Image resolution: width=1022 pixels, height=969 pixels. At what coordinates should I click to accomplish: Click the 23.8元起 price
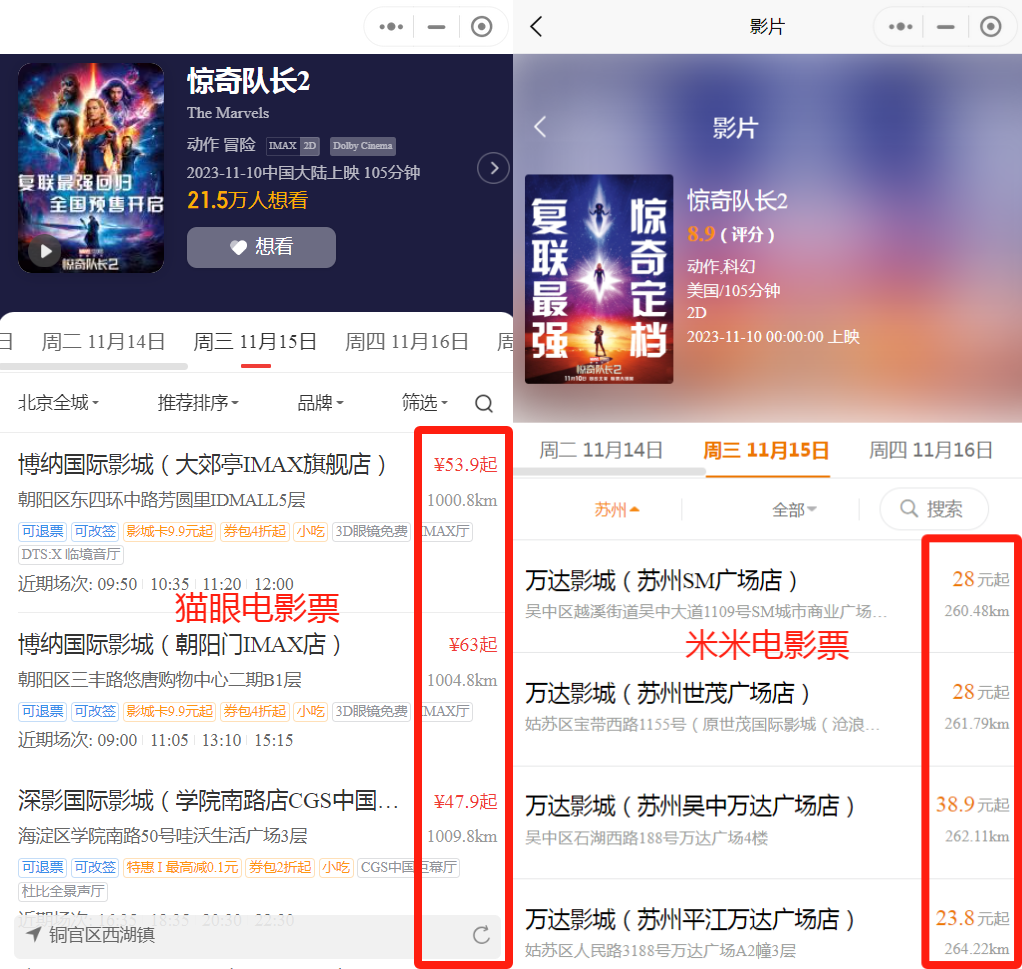(x=972, y=918)
